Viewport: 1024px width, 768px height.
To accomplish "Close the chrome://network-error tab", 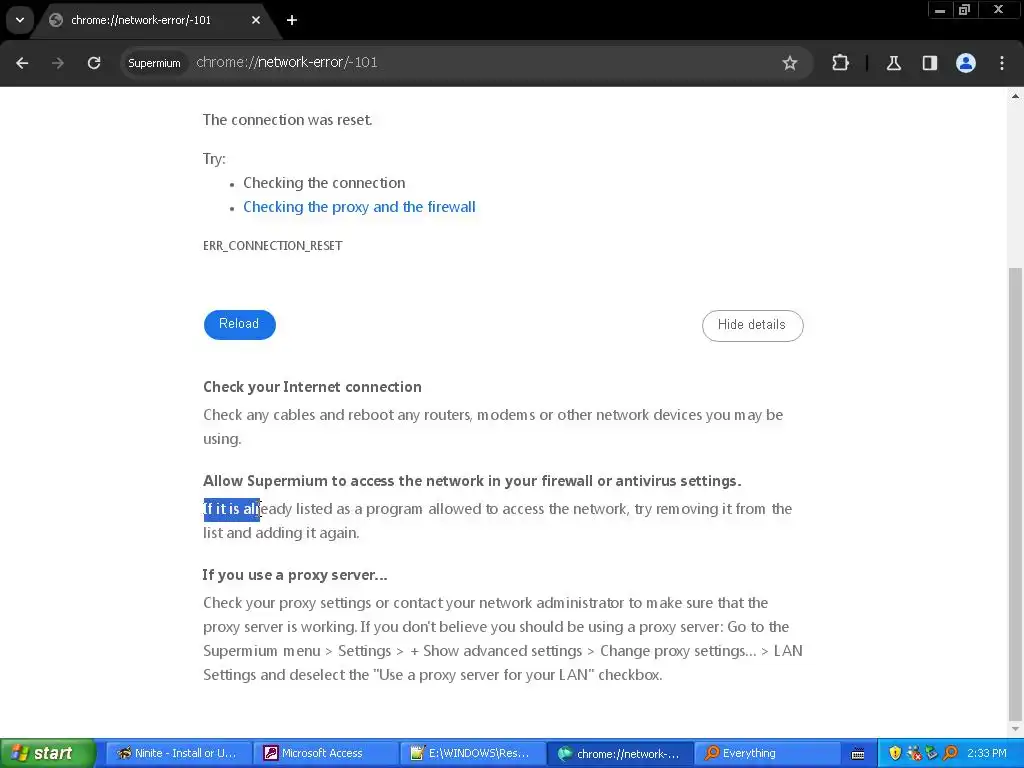I will point(256,20).
